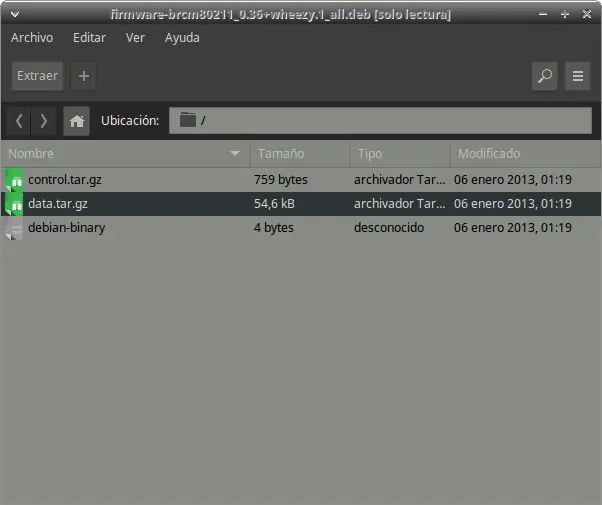This screenshot has width=602, height=505.
Task: Sort by the Modificado column
Action: click(525, 154)
